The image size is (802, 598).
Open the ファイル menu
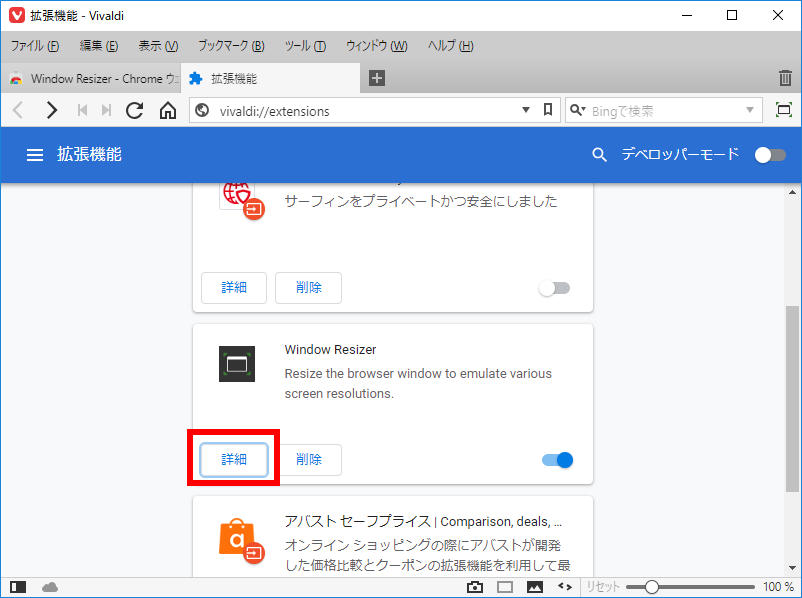click(x=35, y=46)
